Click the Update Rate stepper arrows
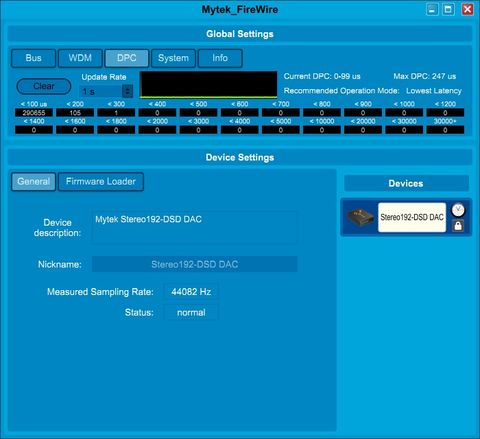Image resolution: width=480 pixels, height=439 pixels. [x=127, y=91]
